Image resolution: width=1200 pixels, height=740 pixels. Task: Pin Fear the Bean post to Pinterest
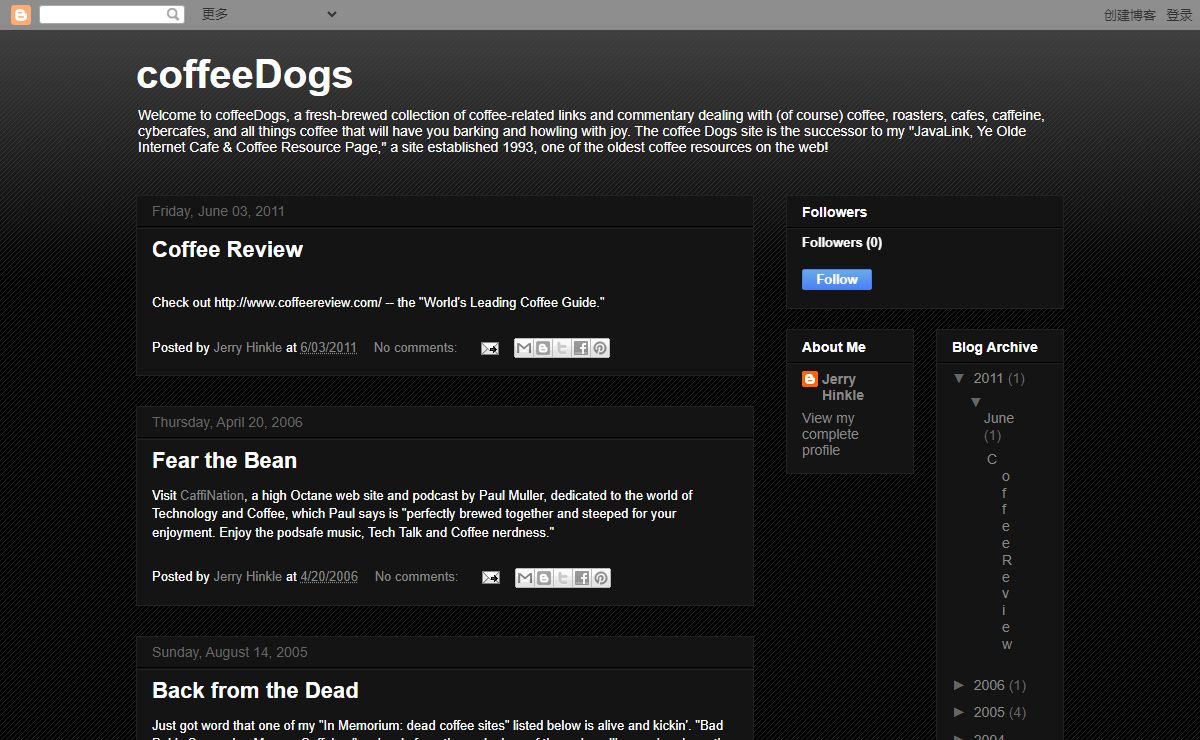point(601,578)
